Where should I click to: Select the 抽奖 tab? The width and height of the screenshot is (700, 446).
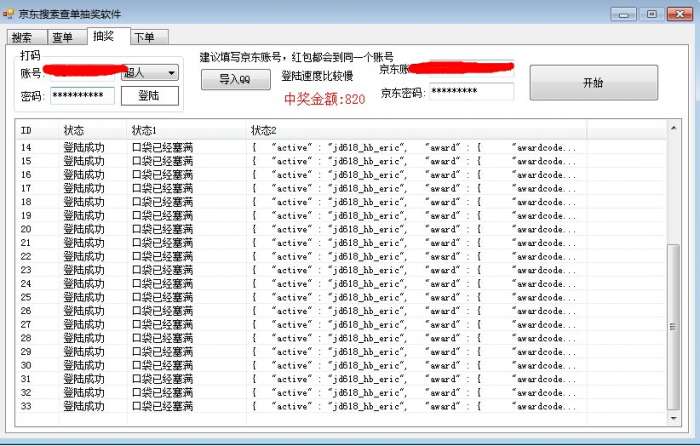(108, 36)
